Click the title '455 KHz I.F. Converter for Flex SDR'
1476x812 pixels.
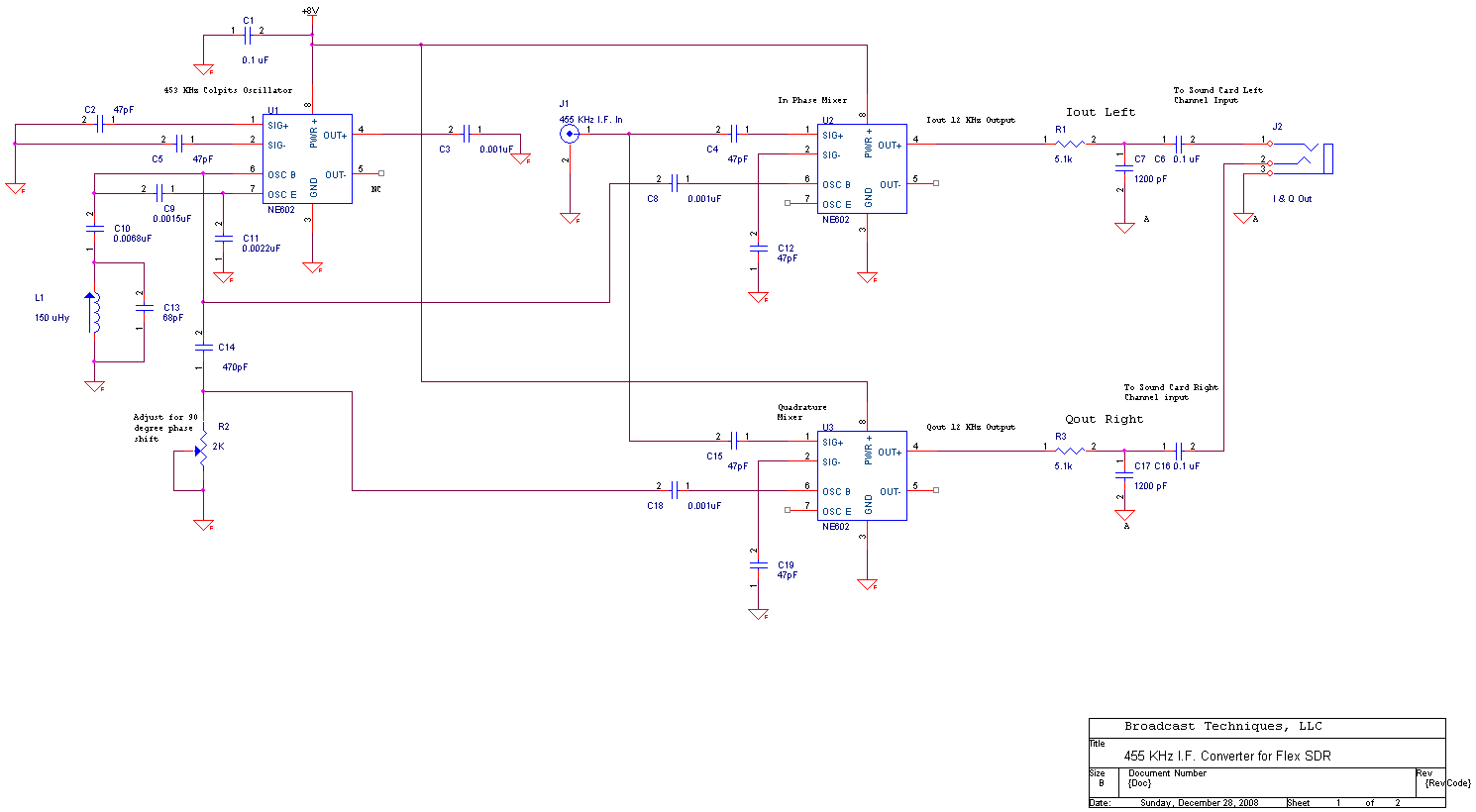(1226, 756)
